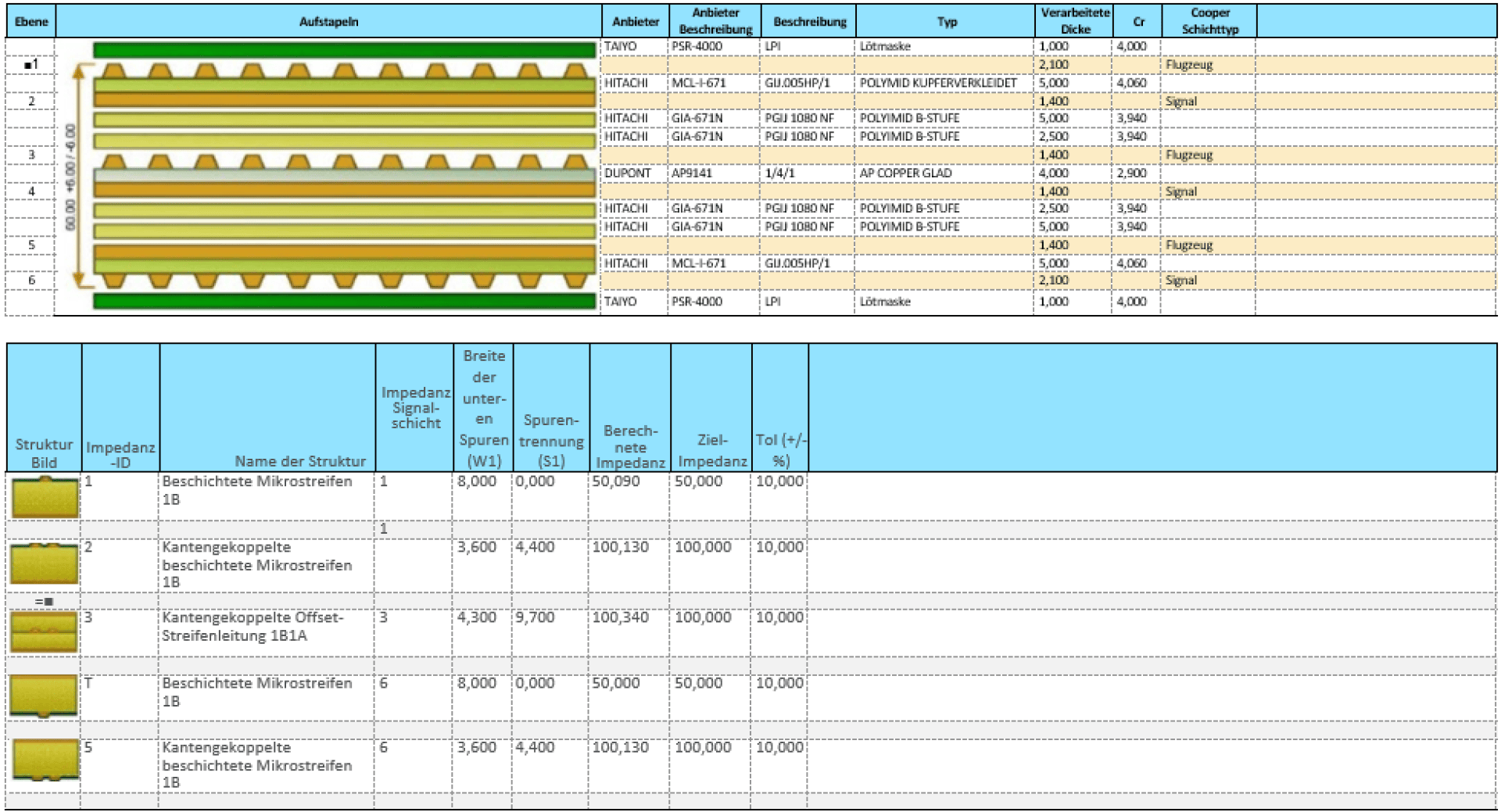Click the Cooper Schichttyp column header
Image resolution: width=1501 pixels, height=812 pixels.
pos(1209,22)
